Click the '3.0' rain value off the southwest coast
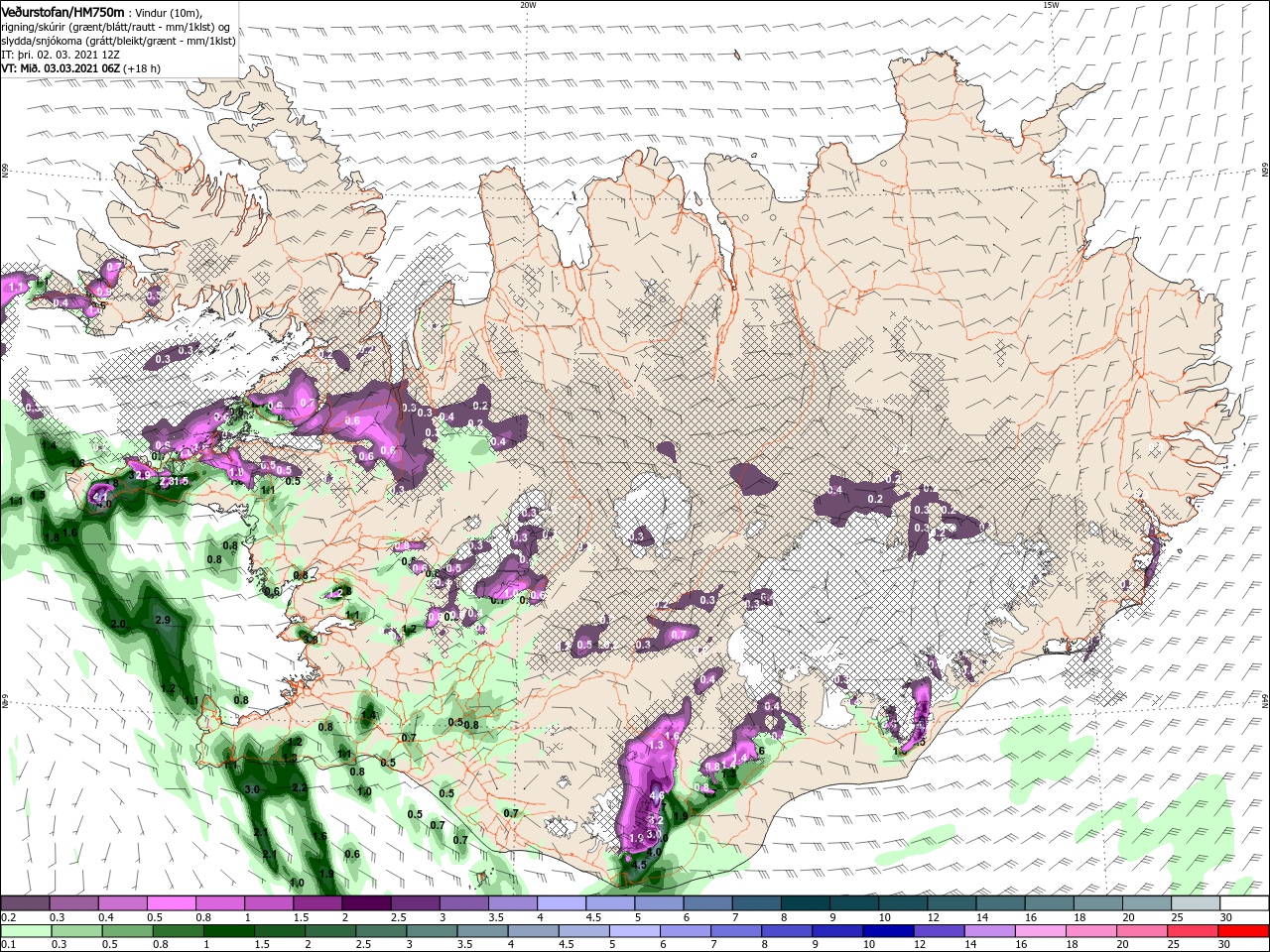The width and height of the screenshot is (1270, 952). coord(251,789)
